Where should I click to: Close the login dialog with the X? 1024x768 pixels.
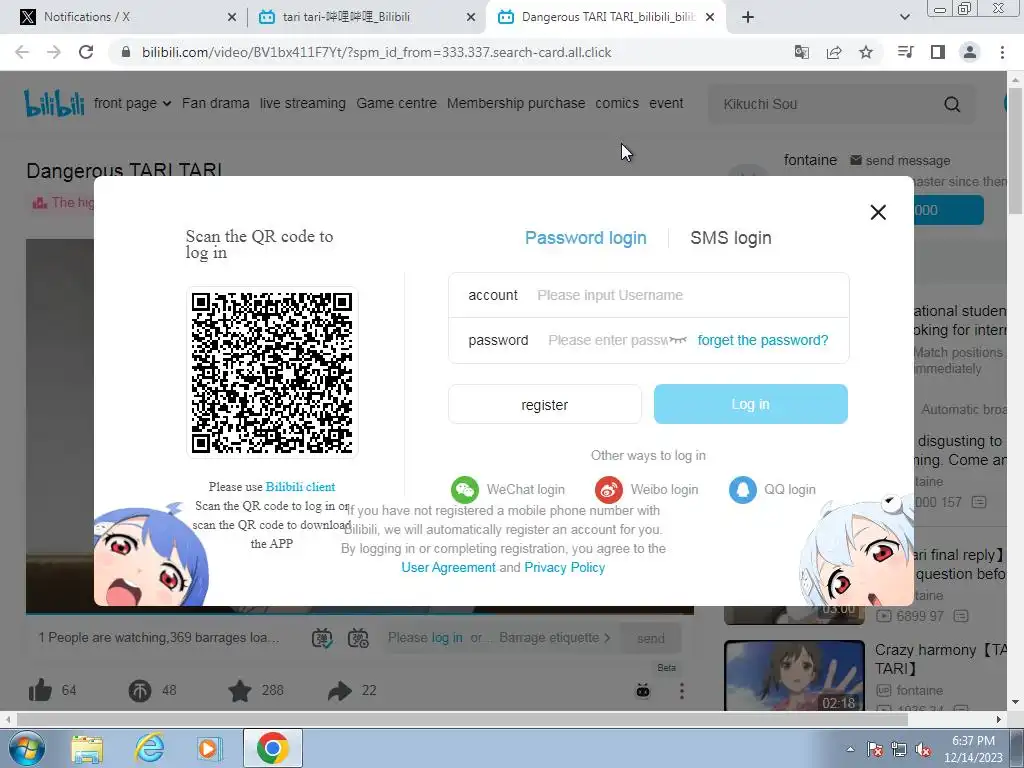[x=878, y=212]
